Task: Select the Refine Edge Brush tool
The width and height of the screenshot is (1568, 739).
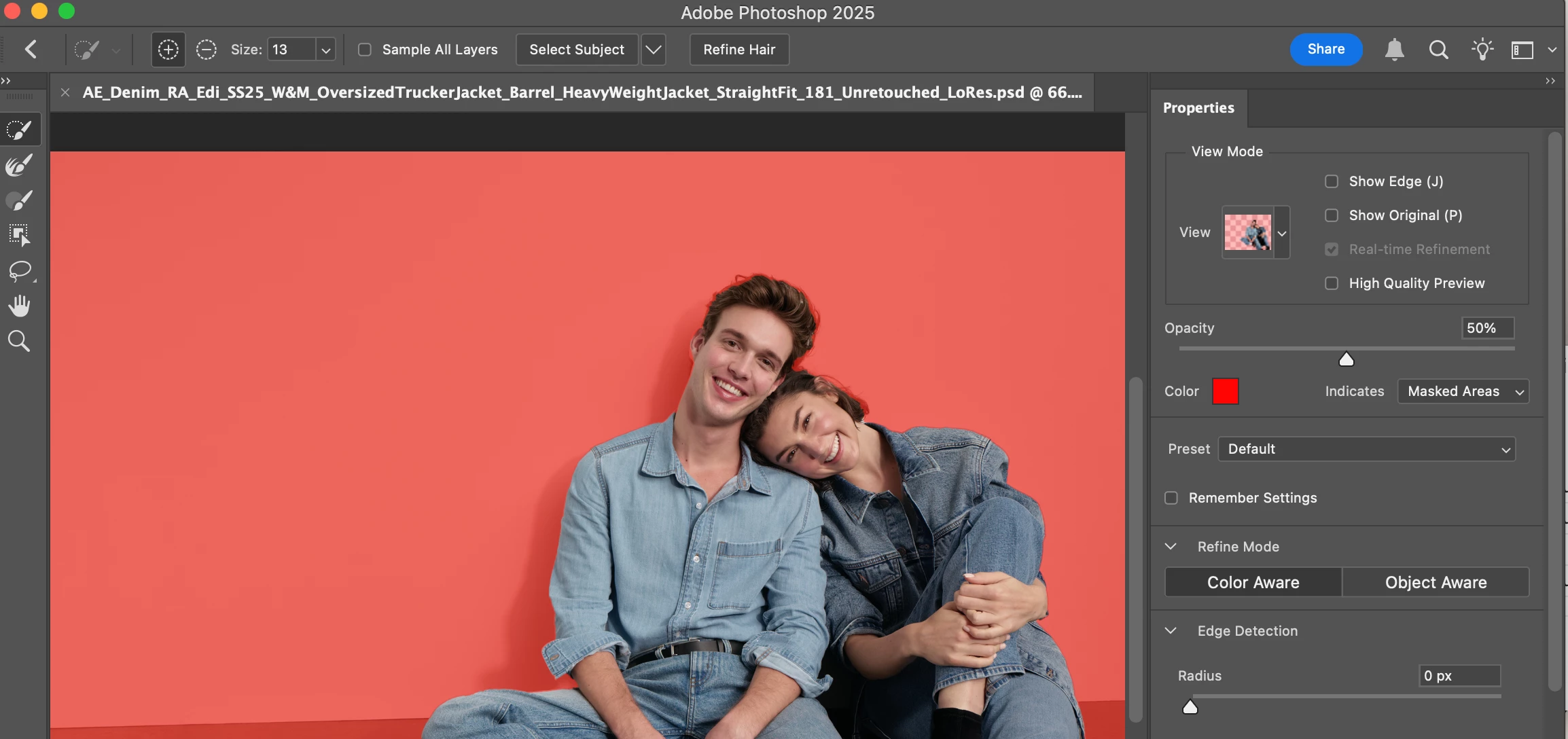Action: coord(20,165)
